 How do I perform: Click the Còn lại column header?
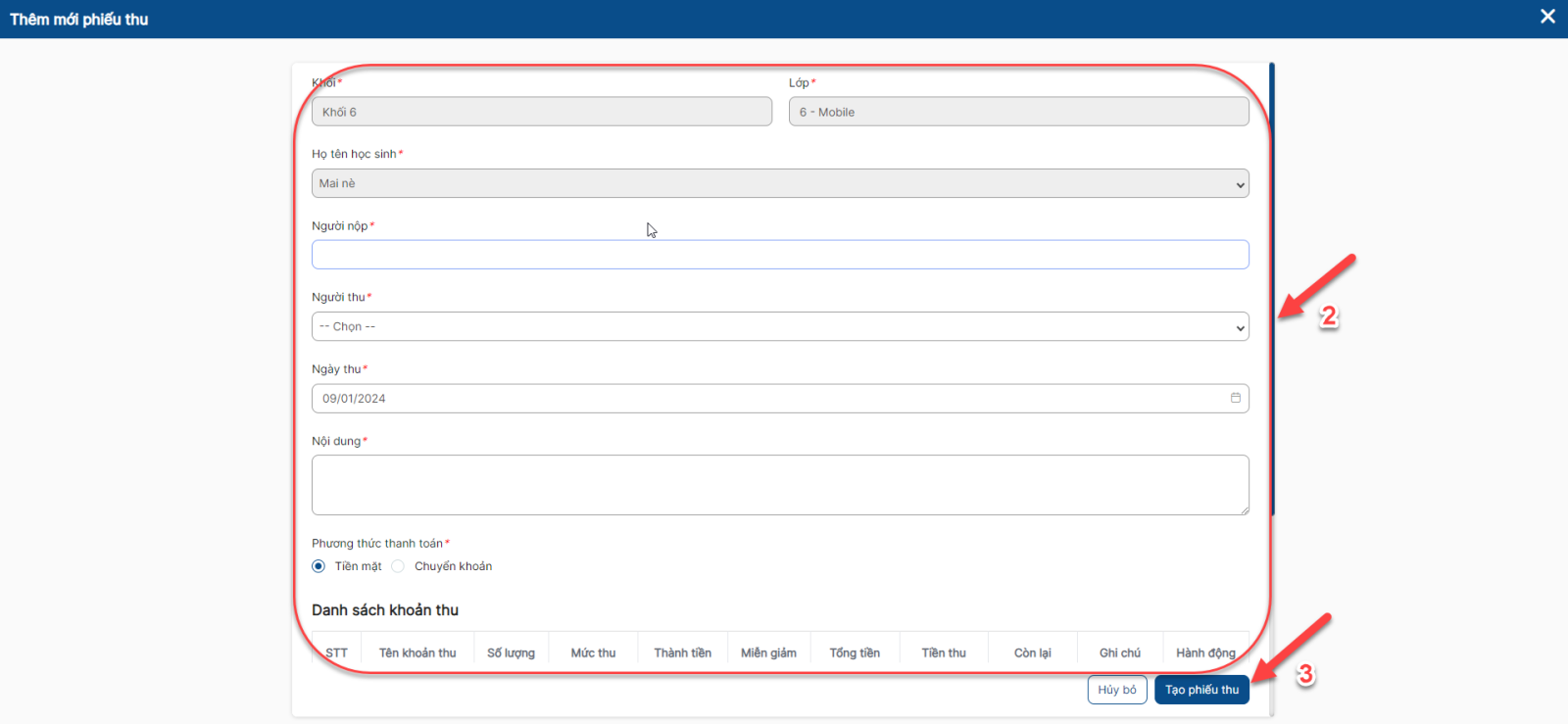pyautogui.click(x=1033, y=652)
